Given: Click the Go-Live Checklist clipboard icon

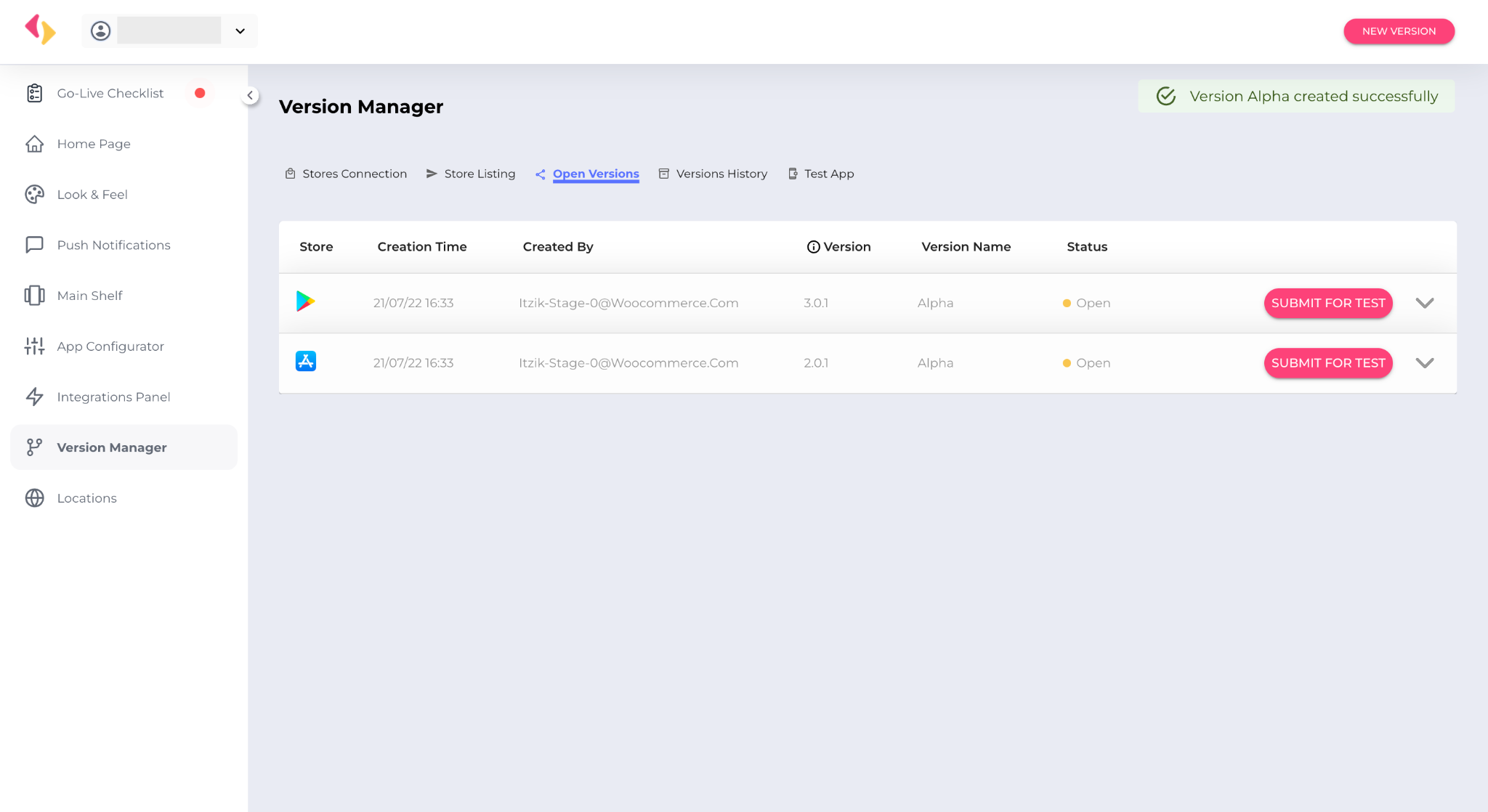Looking at the screenshot, I should tap(34, 93).
